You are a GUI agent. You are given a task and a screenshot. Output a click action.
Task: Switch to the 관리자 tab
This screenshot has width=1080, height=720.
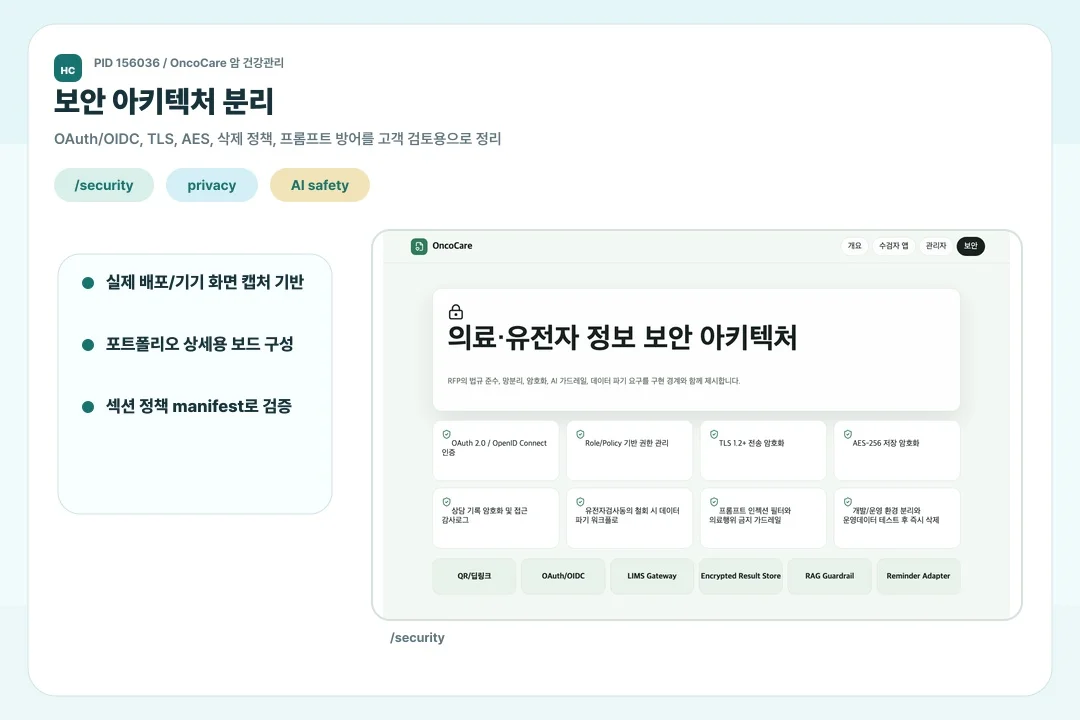pos(935,246)
